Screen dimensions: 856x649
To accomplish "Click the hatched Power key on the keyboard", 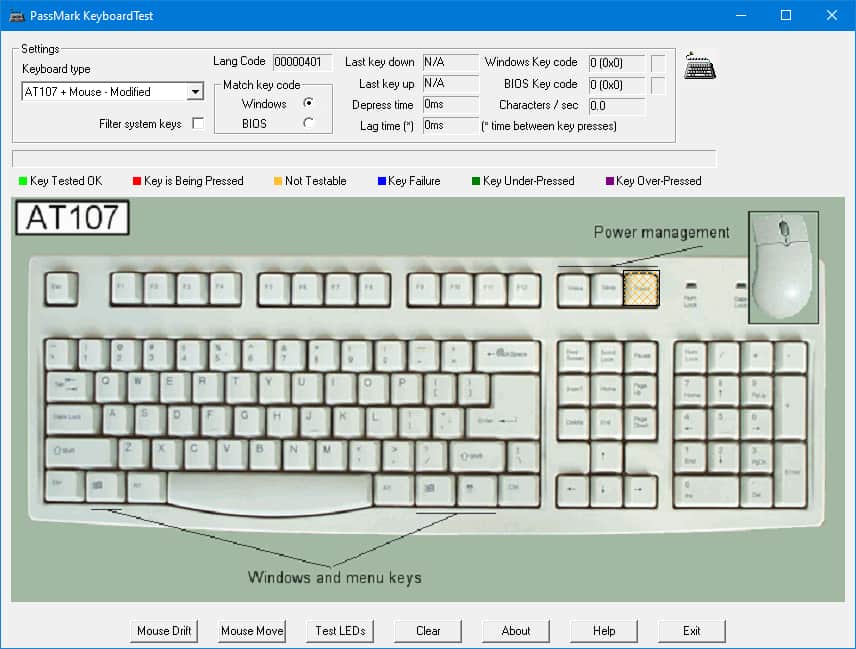I will (641, 288).
